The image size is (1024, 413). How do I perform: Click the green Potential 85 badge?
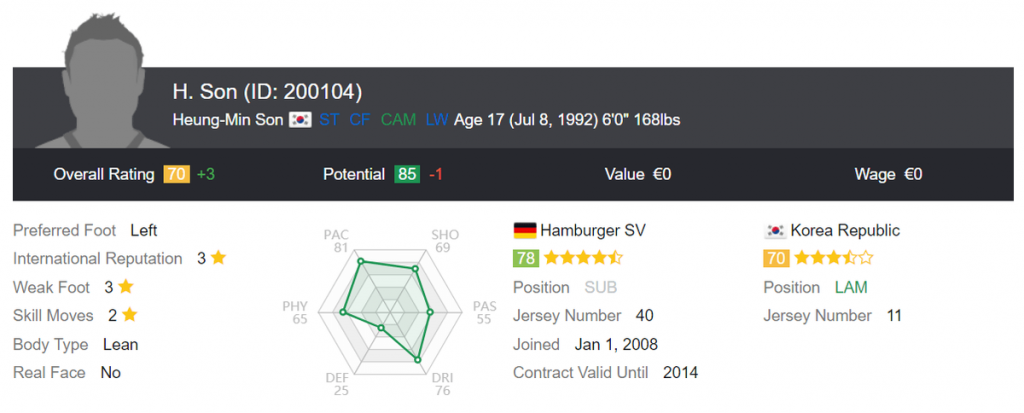(x=407, y=174)
